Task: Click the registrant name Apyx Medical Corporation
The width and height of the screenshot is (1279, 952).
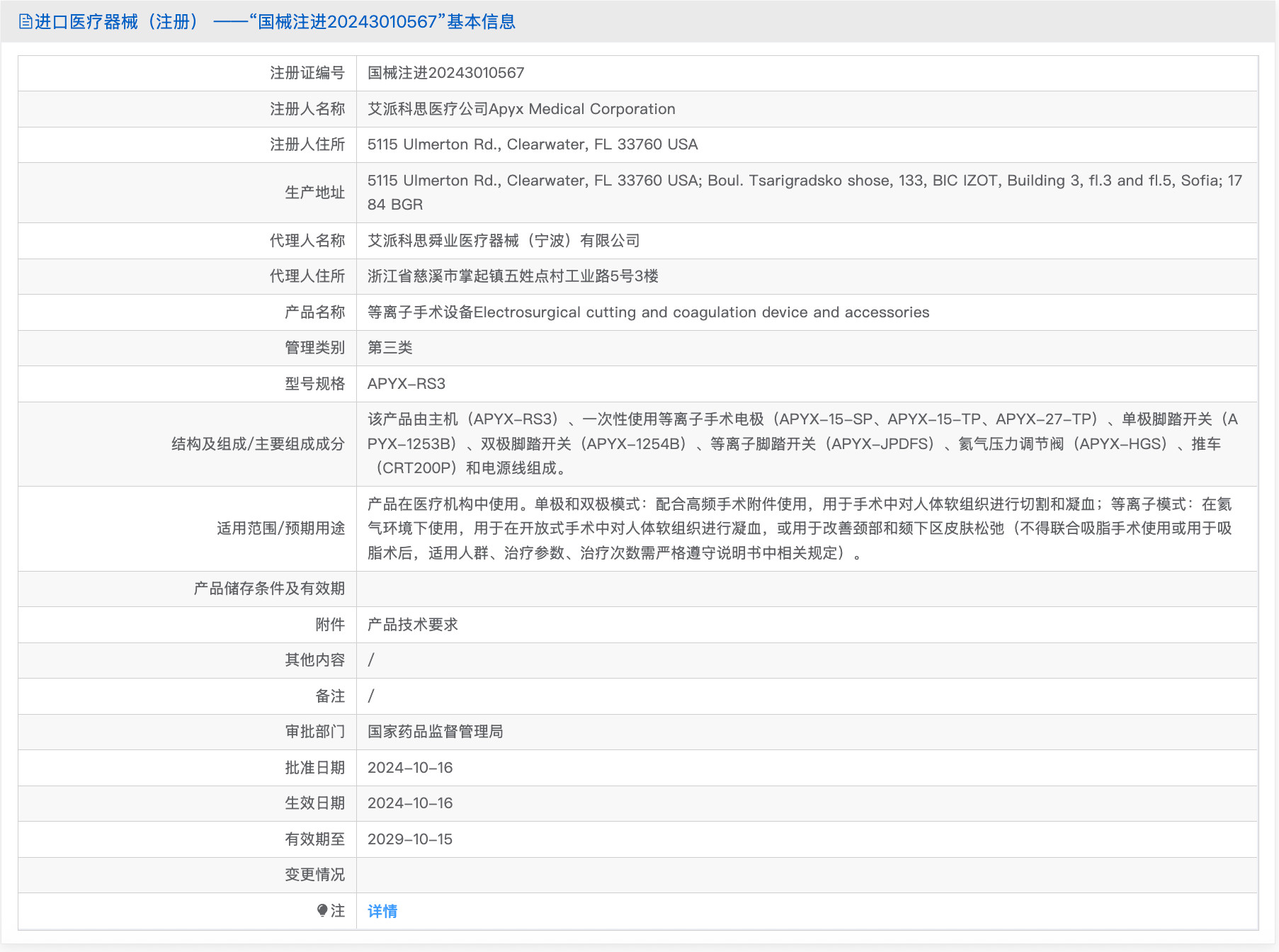Action: (x=521, y=109)
